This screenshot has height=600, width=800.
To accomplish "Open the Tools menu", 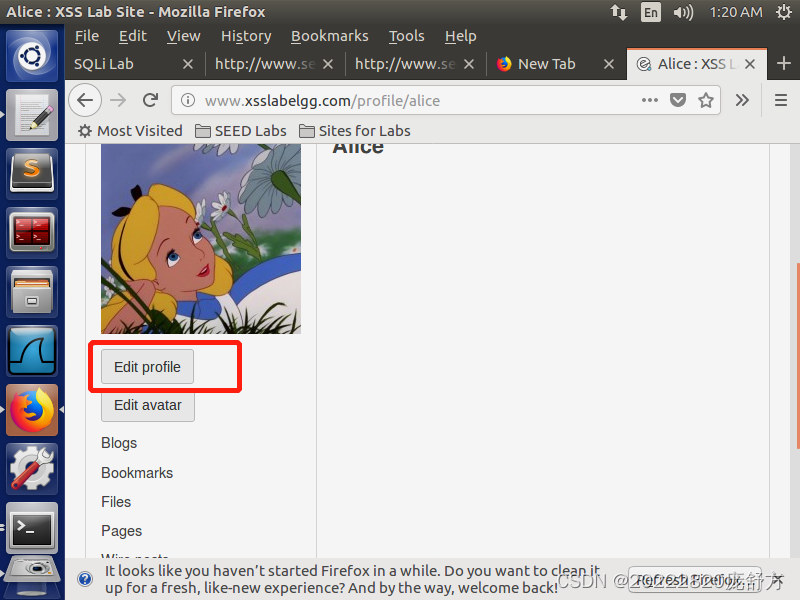I will click(x=406, y=36).
